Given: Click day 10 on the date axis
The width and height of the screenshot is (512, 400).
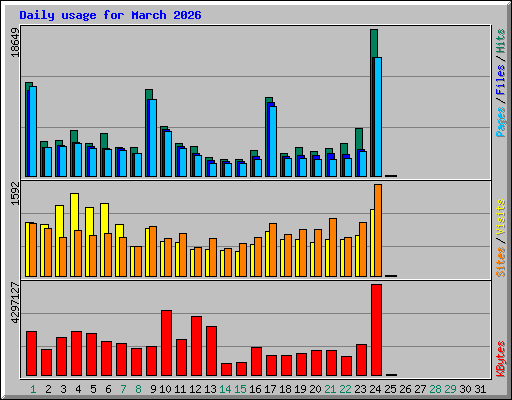Looking at the screenshot, I should tap(165, 389).
